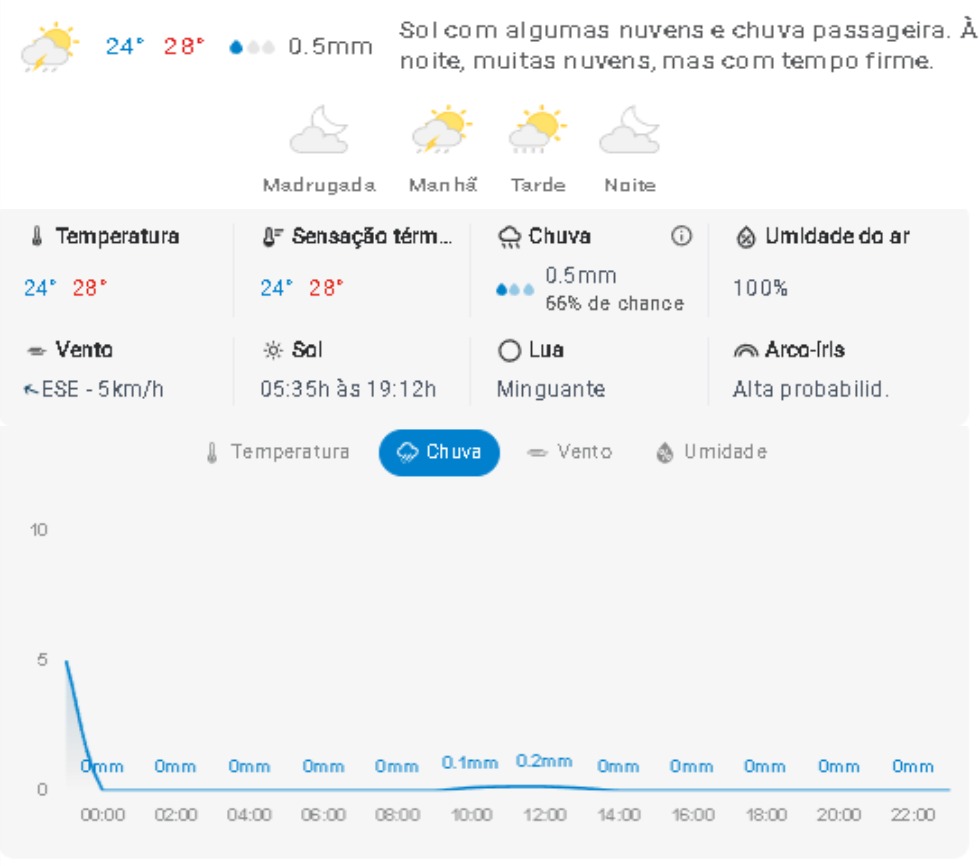Image resolution: width=980 pixels, height=866 pixels.
Task: Click the sun icon beside Sol
Action: (x=272, y=351)
